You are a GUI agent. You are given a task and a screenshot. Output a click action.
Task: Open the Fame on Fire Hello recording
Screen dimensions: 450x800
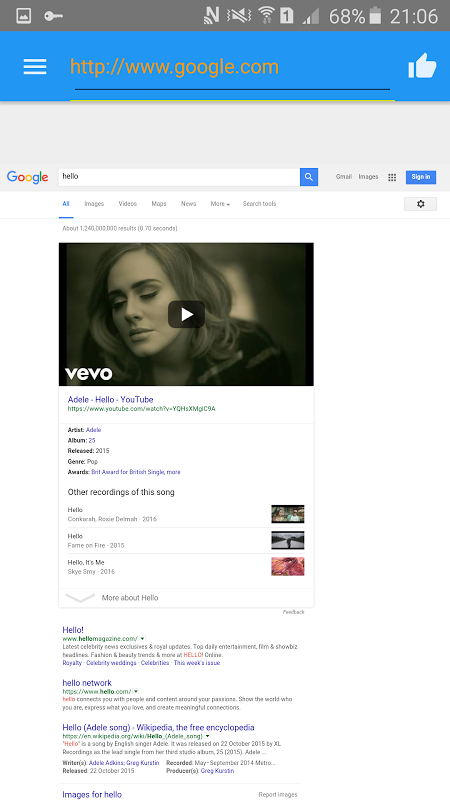(x=96, y=540)
